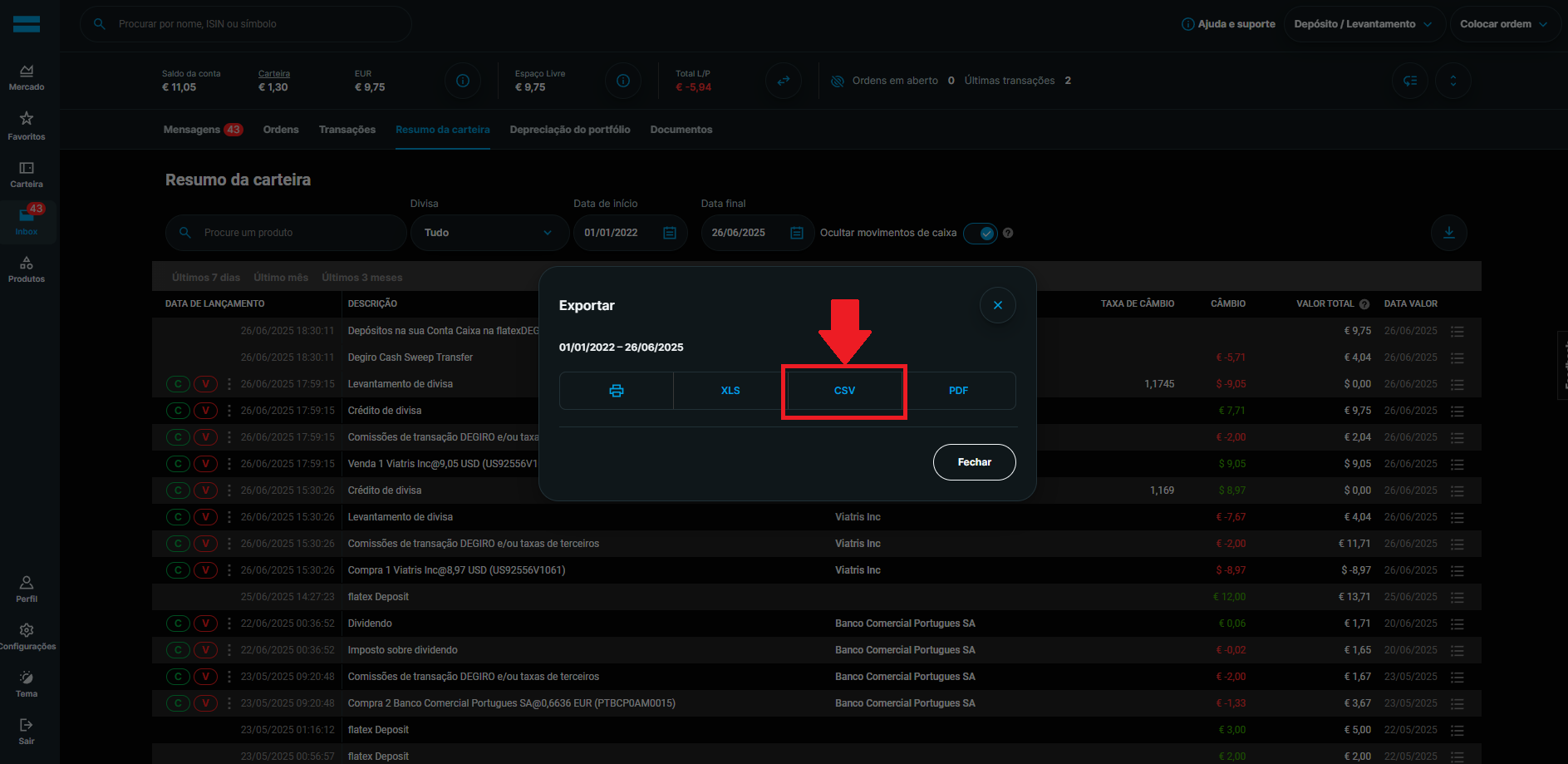Select flatex Deposit 25/06/2025 row text

tap(378, 597)
